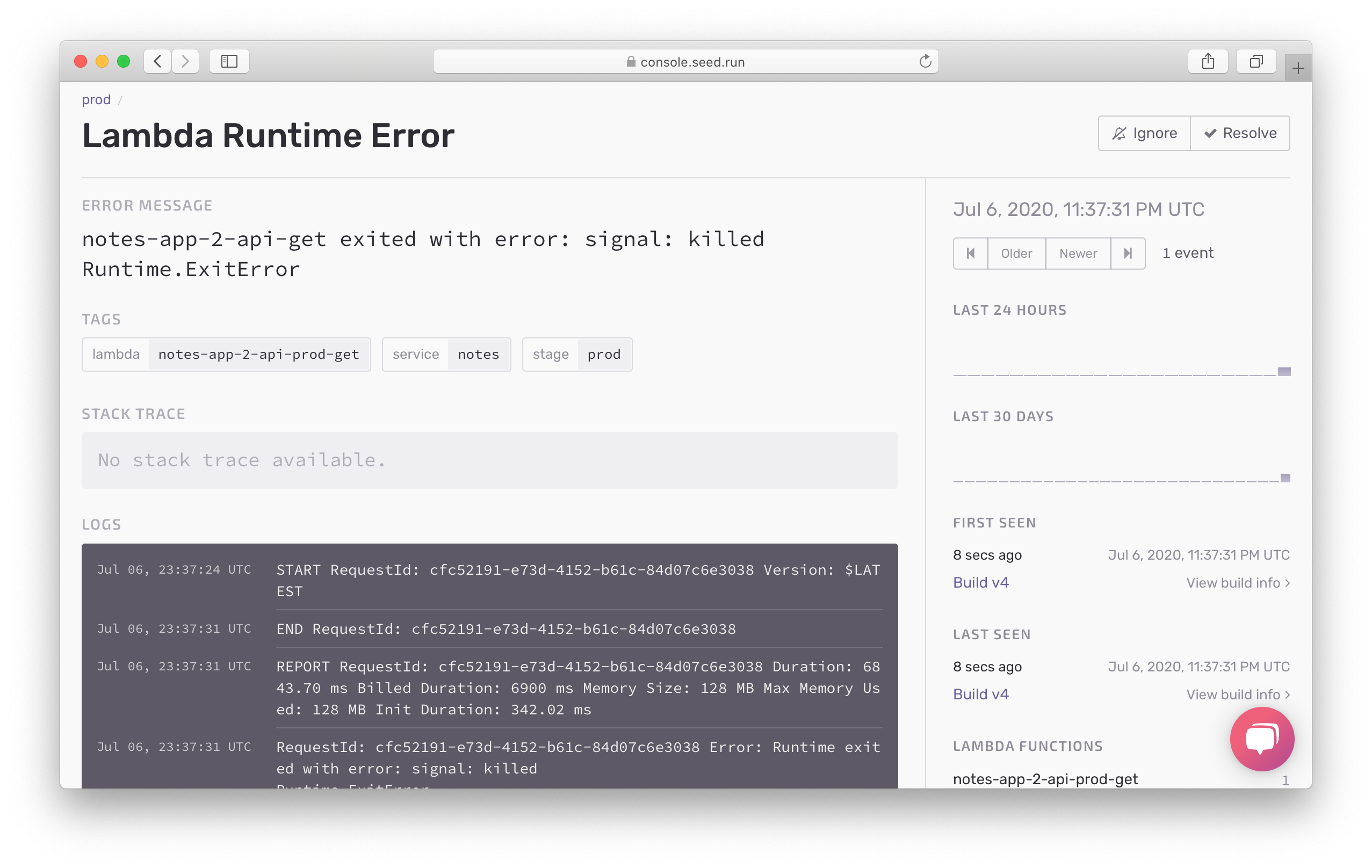The width and height of the screenshot is (1372, 868).
Task: Open a new tab with plus icon
Action: (1298, 69)
